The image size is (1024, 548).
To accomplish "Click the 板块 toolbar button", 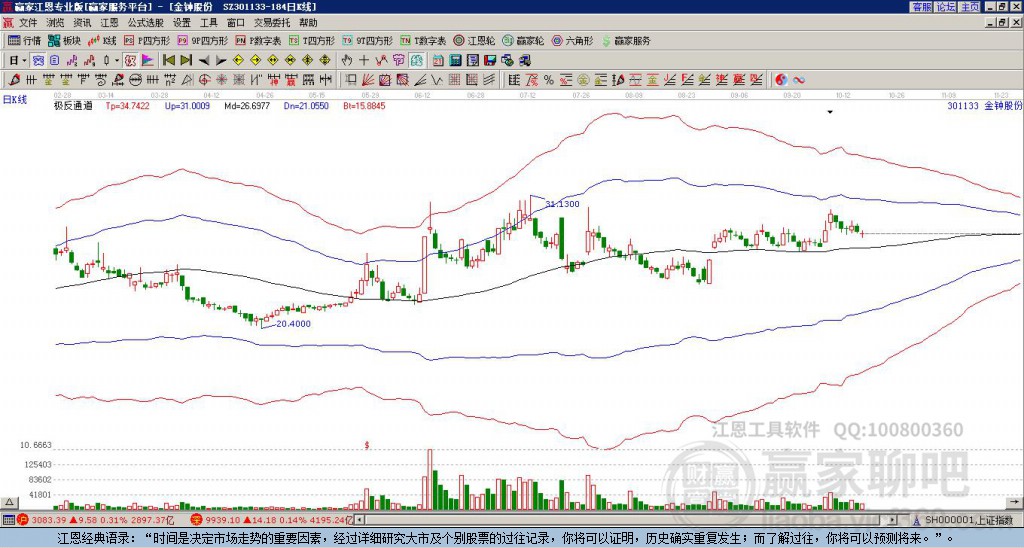I will (x=65, y=41).
